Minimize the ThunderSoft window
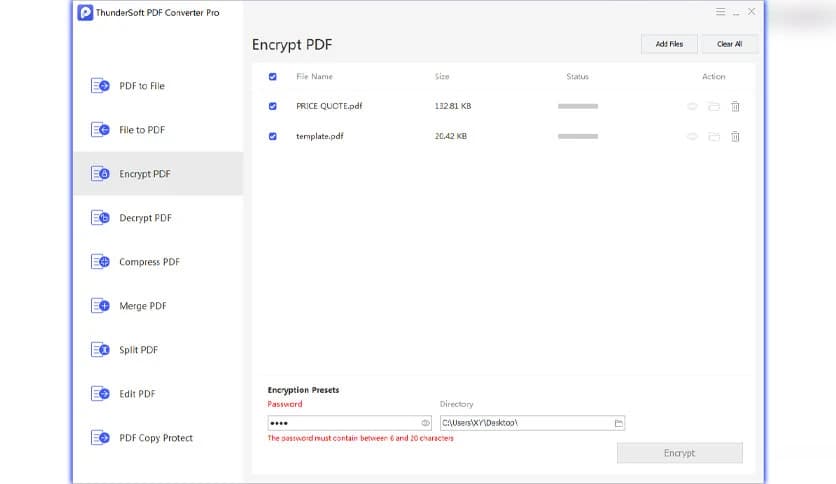The width and height of the screenshot is (836, 484). click(736, 13)
